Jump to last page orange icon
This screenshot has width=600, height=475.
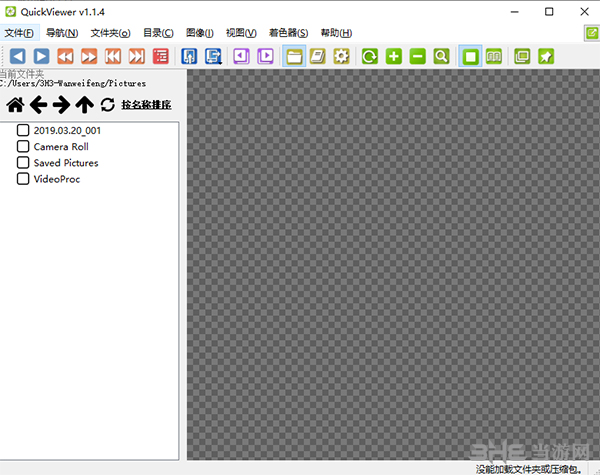click(137, 56)
